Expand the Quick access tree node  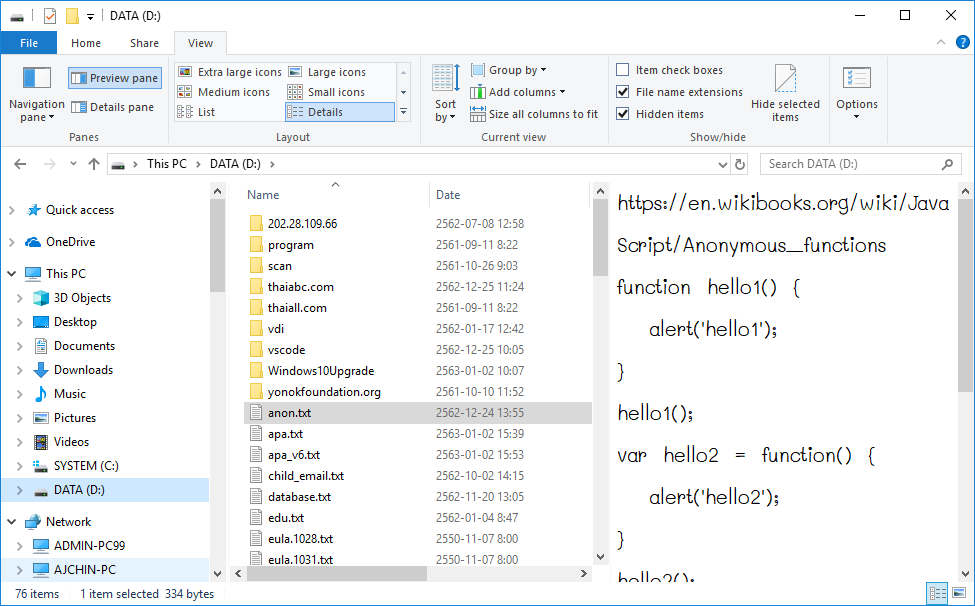(11, 210)
